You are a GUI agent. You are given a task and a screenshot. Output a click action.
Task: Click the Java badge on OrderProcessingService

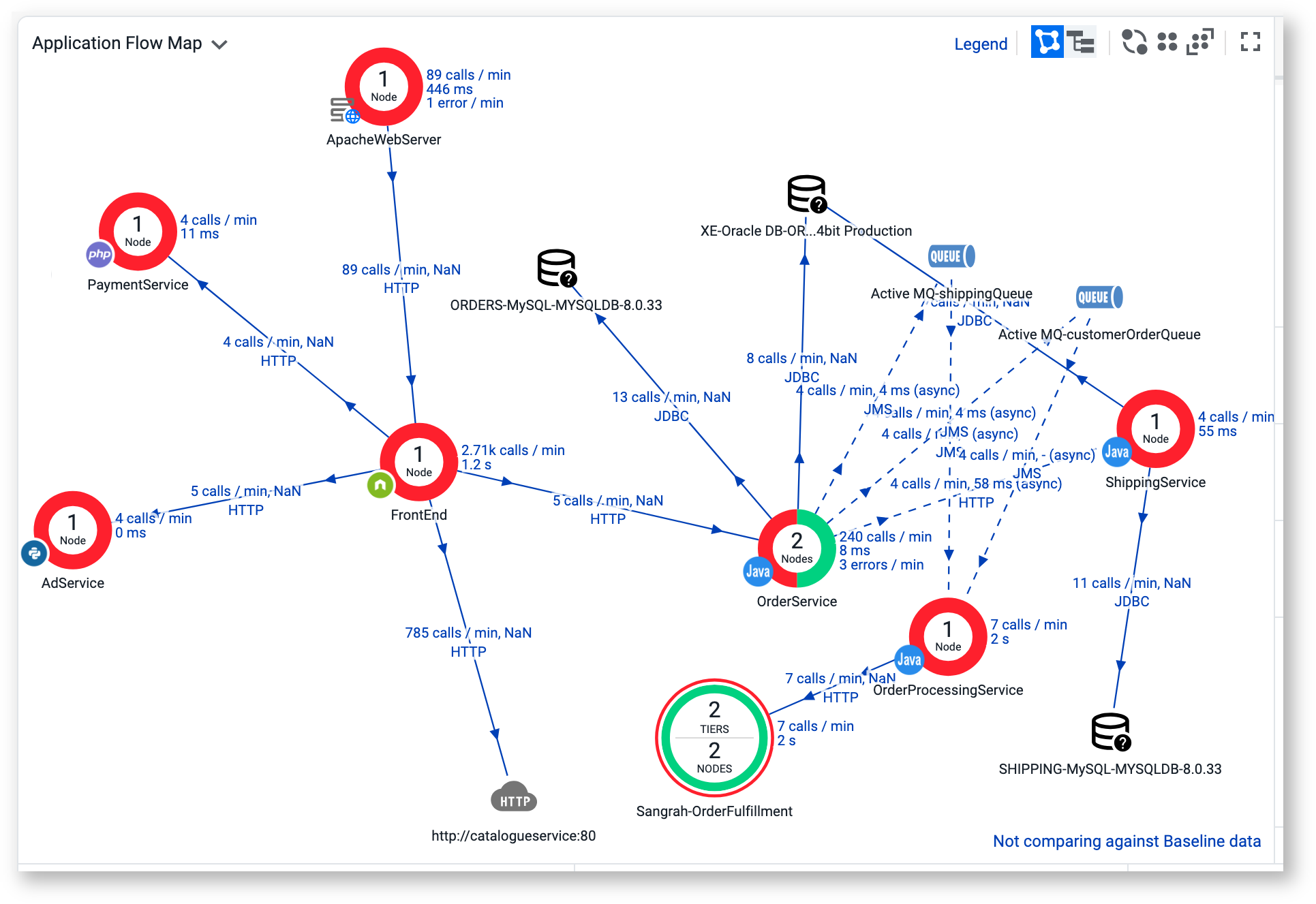(909, 659)
